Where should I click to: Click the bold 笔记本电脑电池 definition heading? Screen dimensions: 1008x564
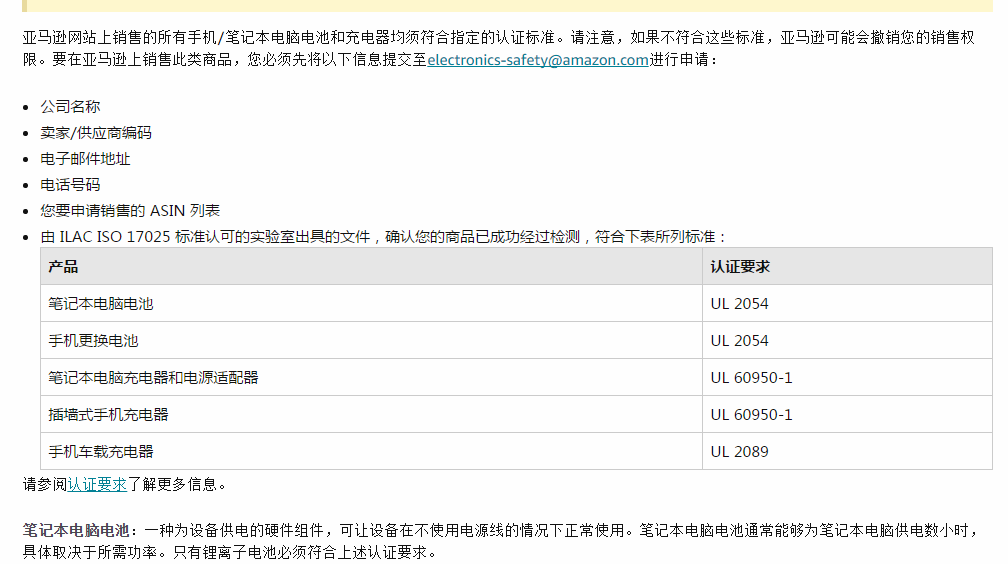(x=76, y=531)
